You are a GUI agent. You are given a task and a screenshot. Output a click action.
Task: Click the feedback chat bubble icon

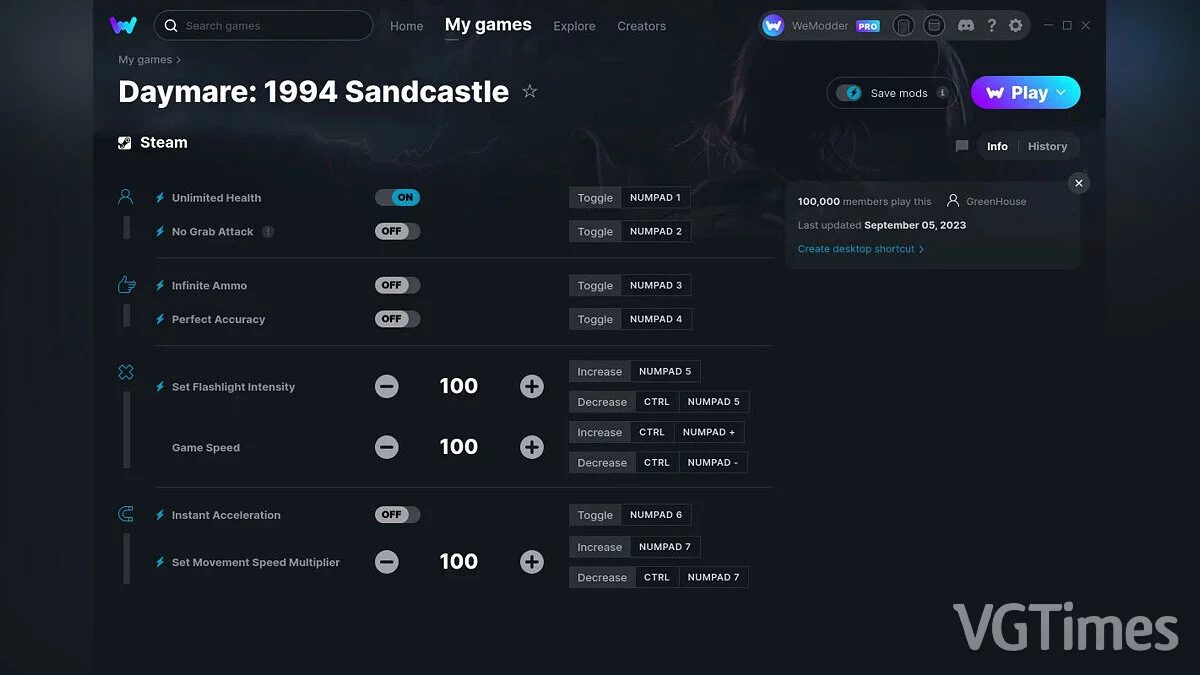point(961,146)
